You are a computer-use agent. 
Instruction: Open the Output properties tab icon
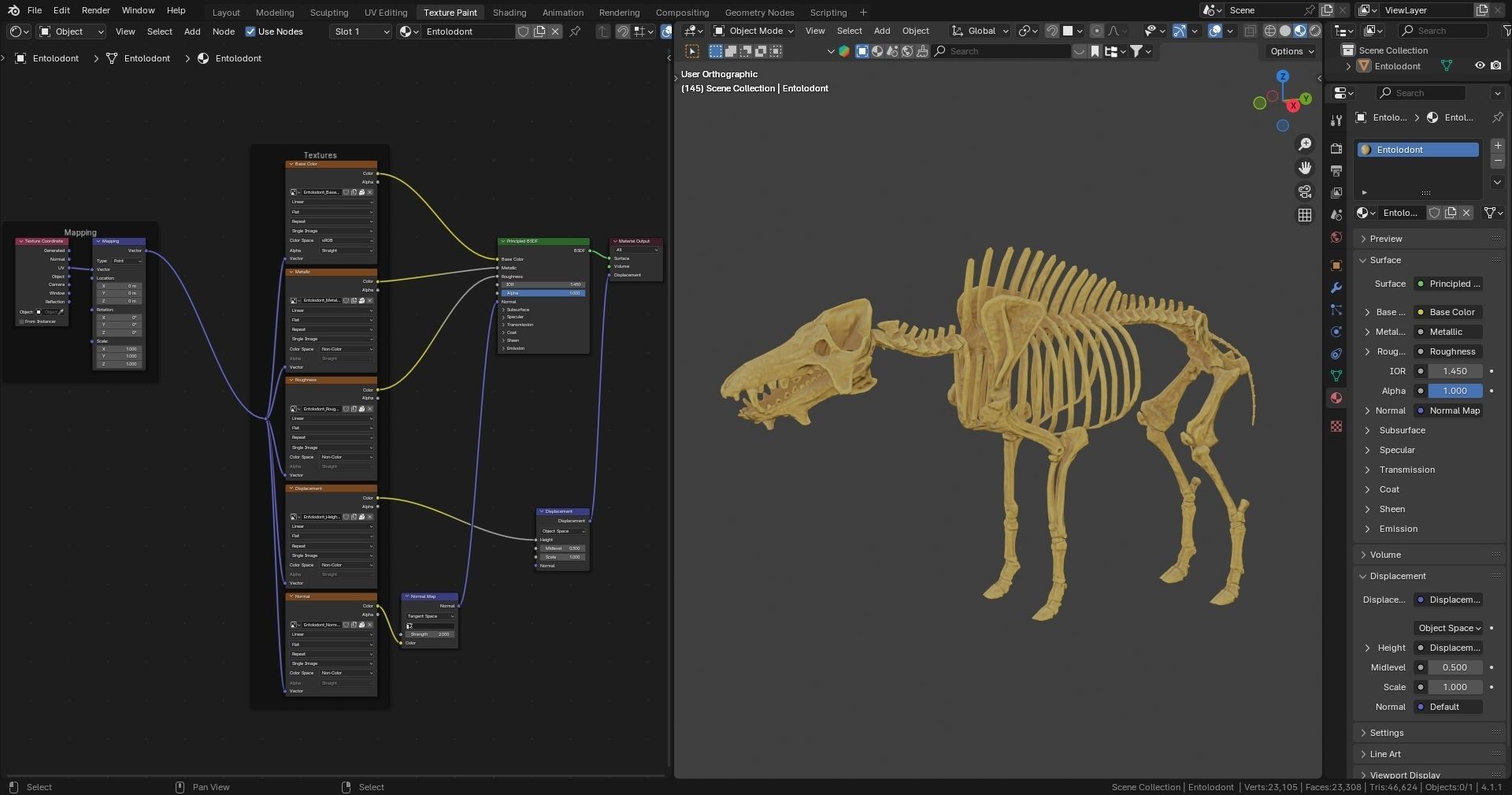point(1336,170)
